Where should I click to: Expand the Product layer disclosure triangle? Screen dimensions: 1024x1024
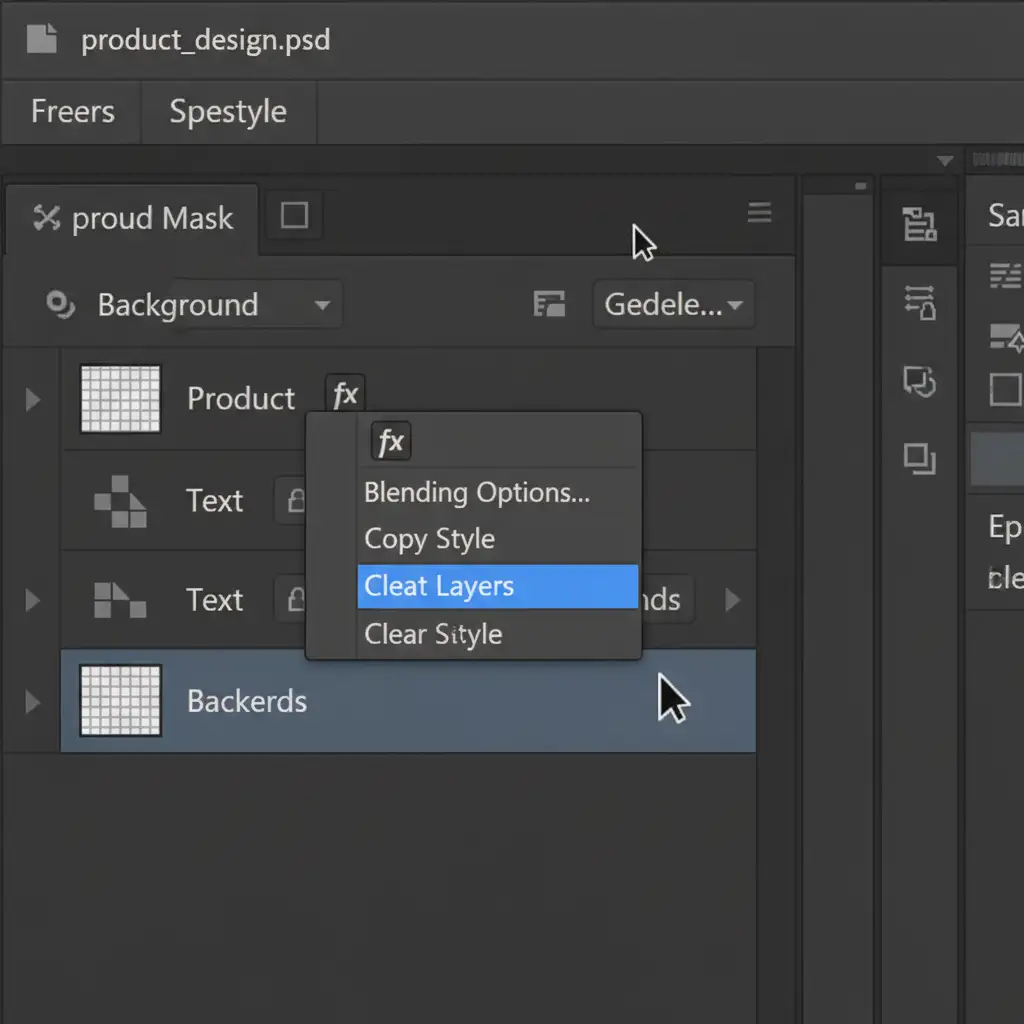coord(33,400)
